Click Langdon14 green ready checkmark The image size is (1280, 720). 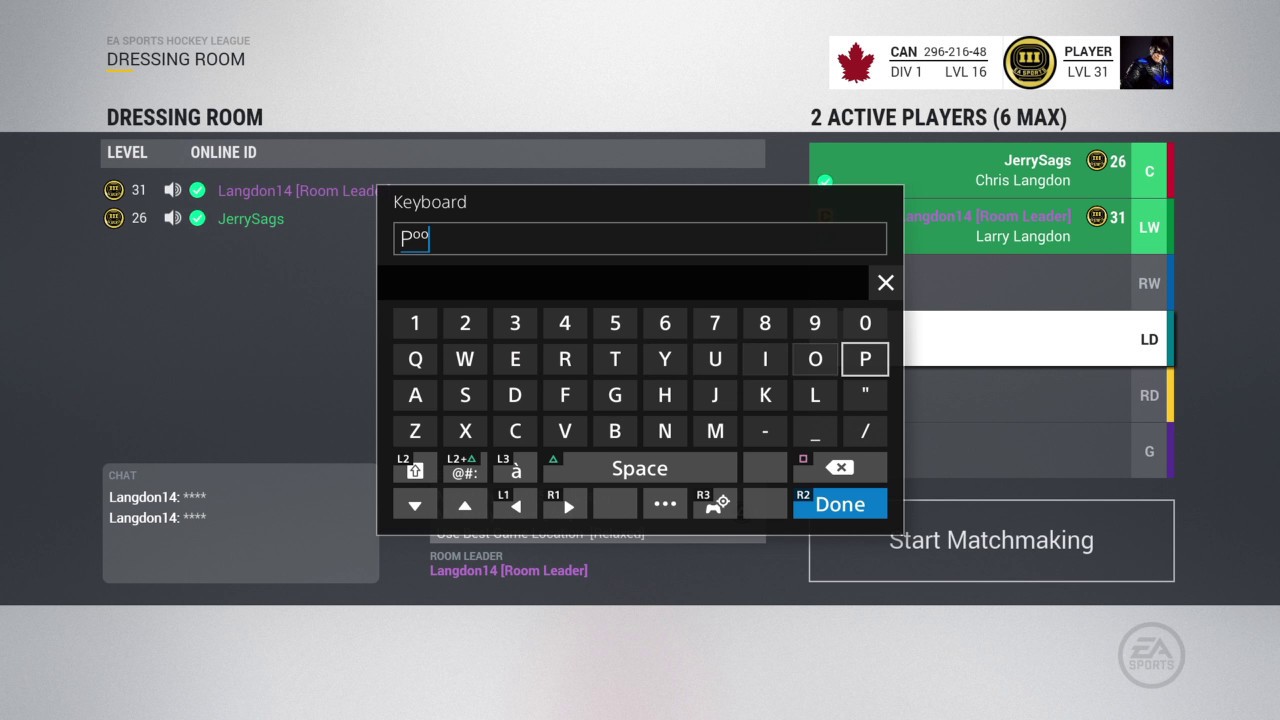tap(197, 190)
